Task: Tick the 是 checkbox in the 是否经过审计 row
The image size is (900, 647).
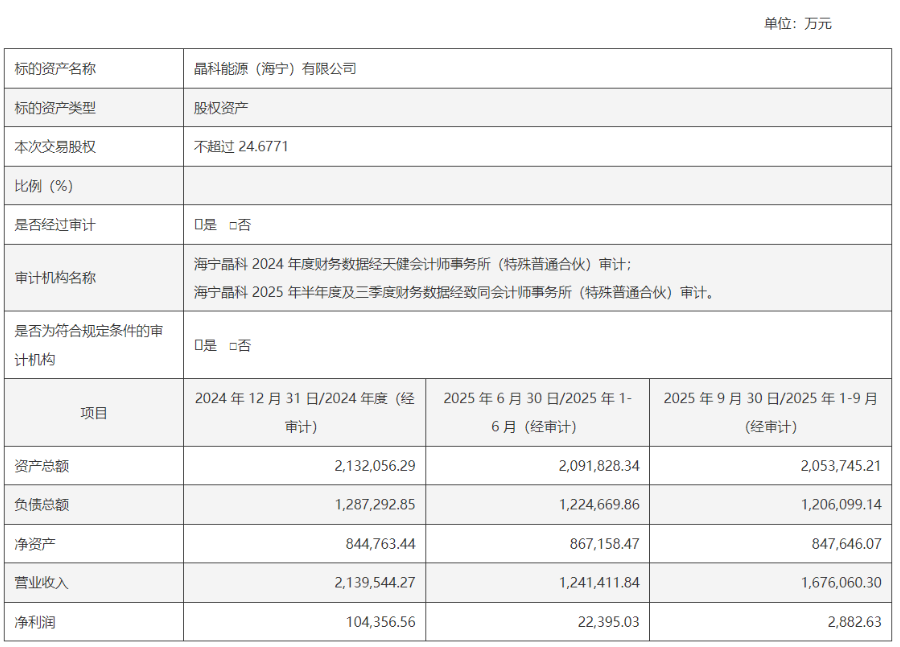Action: 197,225
